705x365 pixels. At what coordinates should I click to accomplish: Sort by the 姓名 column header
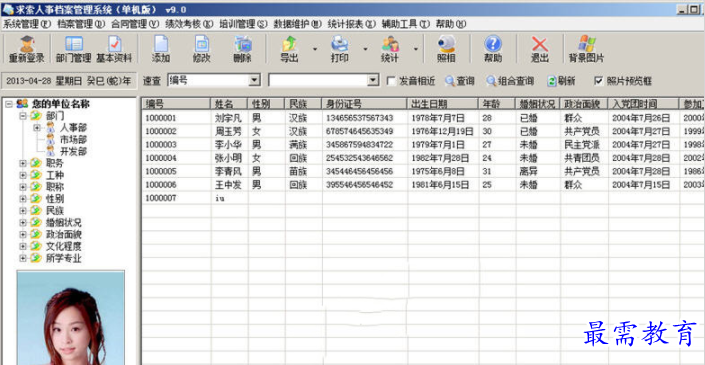(229, 104)
